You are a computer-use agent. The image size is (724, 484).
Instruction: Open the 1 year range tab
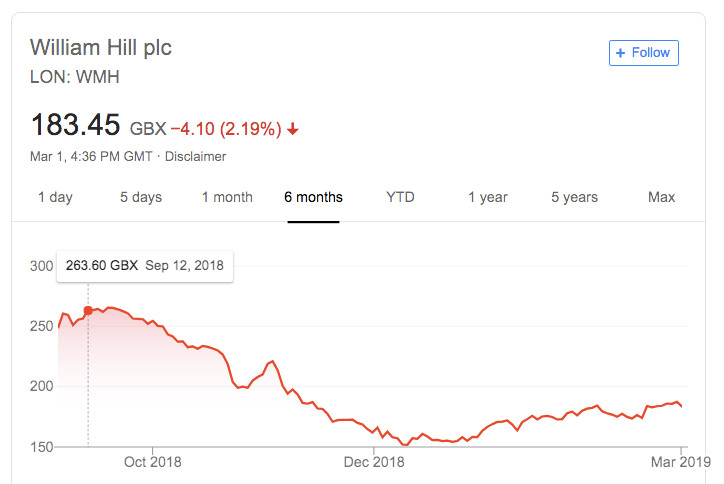click(x=488, y=197)
